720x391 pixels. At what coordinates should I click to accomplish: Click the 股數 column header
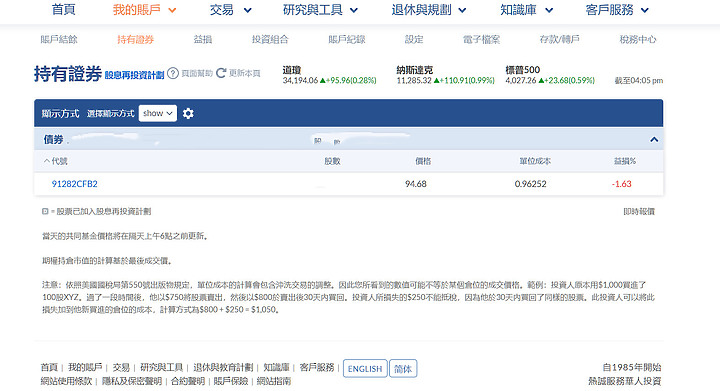[332, 161]
